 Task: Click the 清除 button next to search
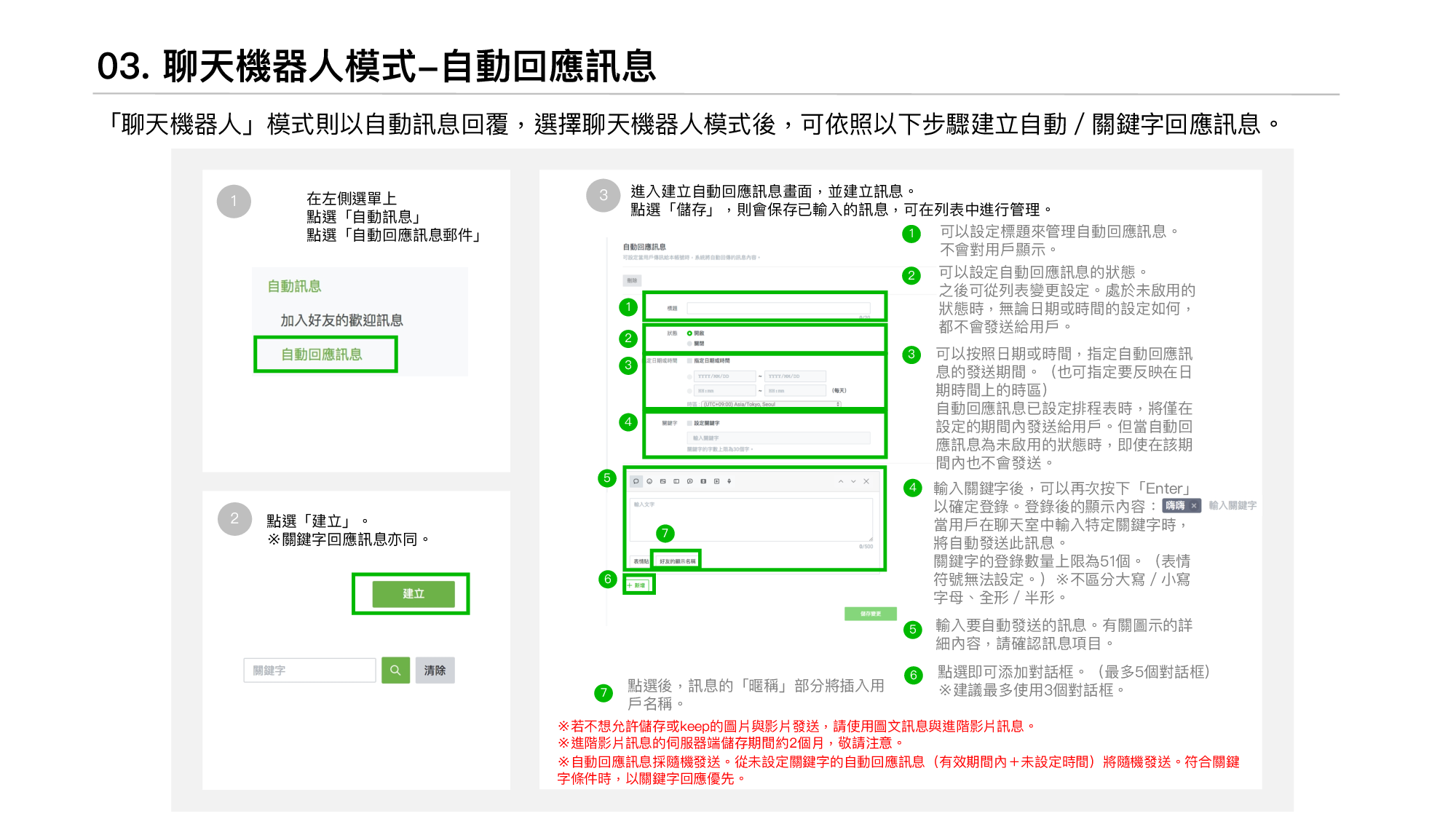435,670
